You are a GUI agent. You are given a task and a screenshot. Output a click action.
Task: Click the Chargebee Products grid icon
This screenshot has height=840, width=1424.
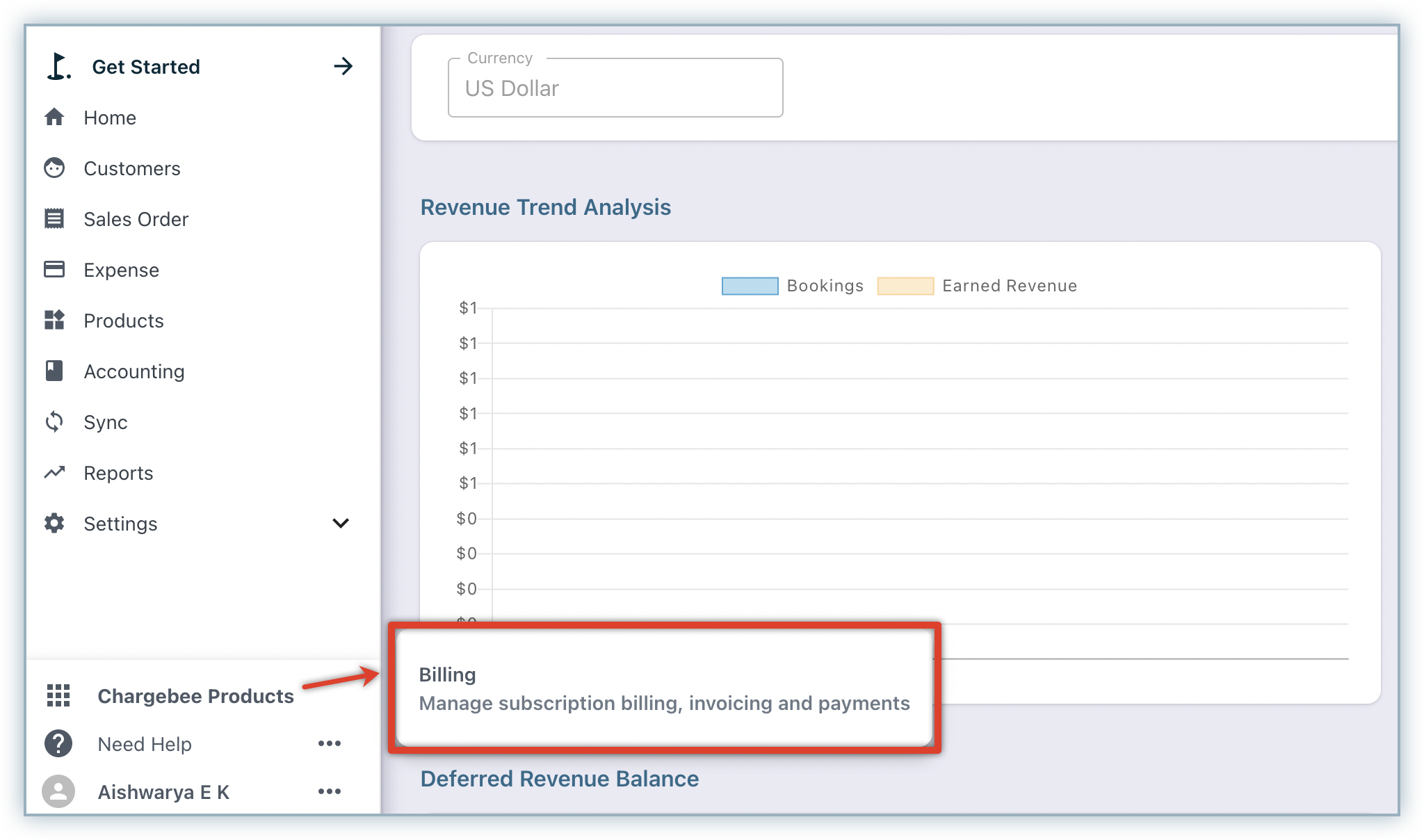click(58, 695)
